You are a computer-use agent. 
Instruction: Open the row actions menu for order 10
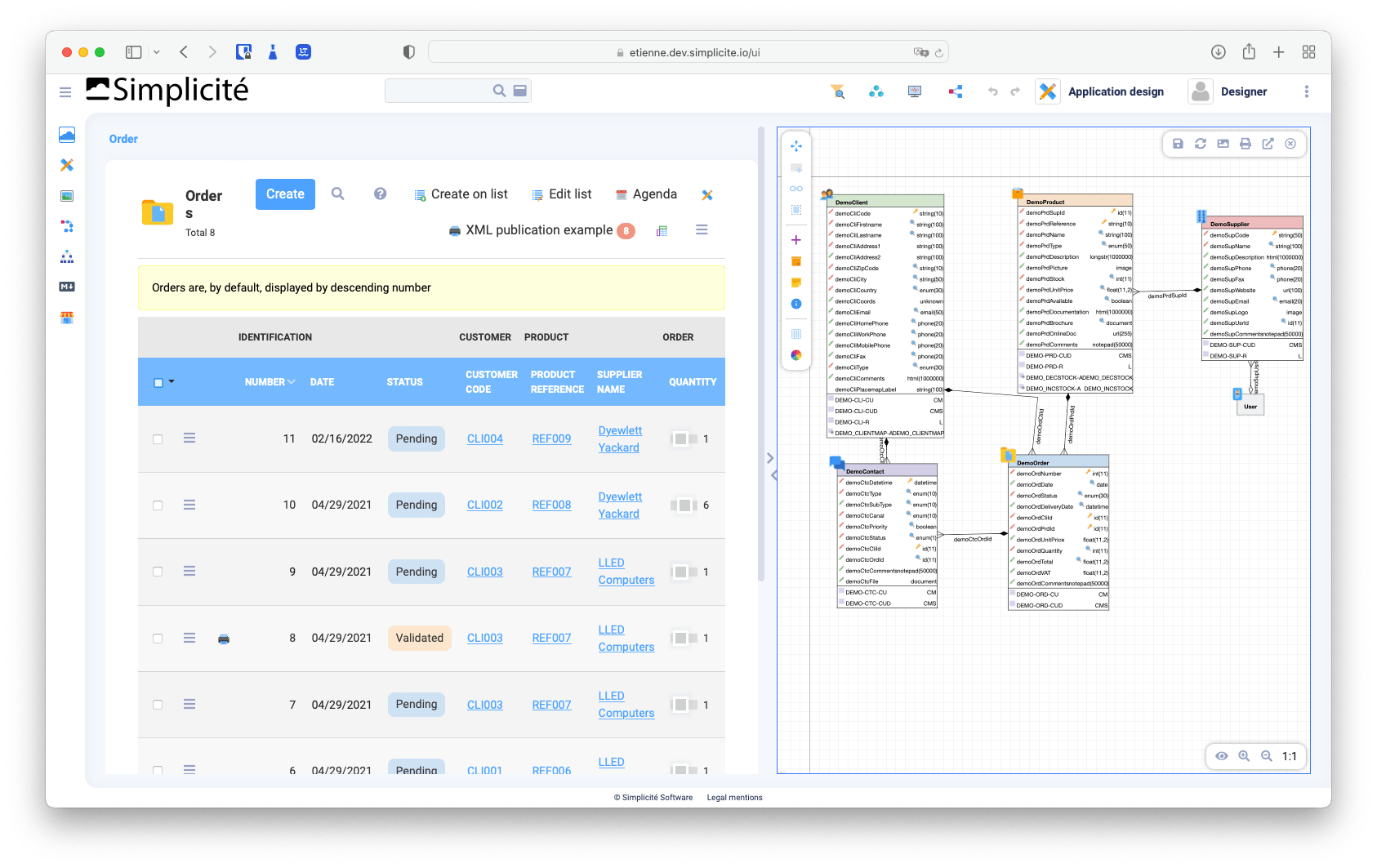point(189,505)
